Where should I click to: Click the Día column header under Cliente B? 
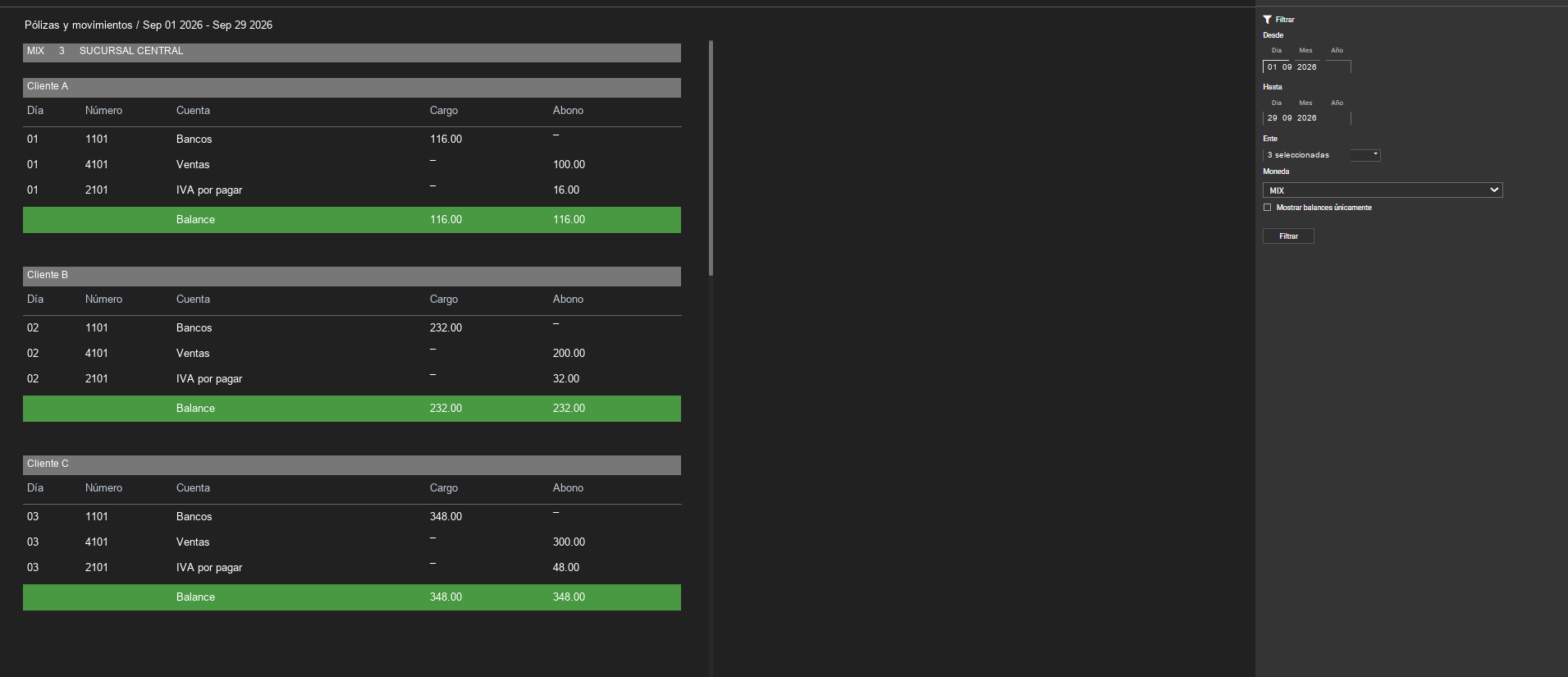[x=35, y=300]
